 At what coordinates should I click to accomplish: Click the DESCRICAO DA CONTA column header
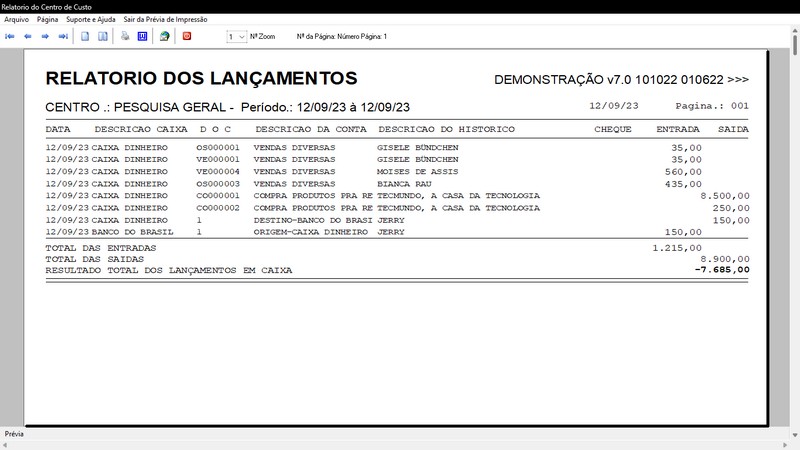tap(311, 129)
